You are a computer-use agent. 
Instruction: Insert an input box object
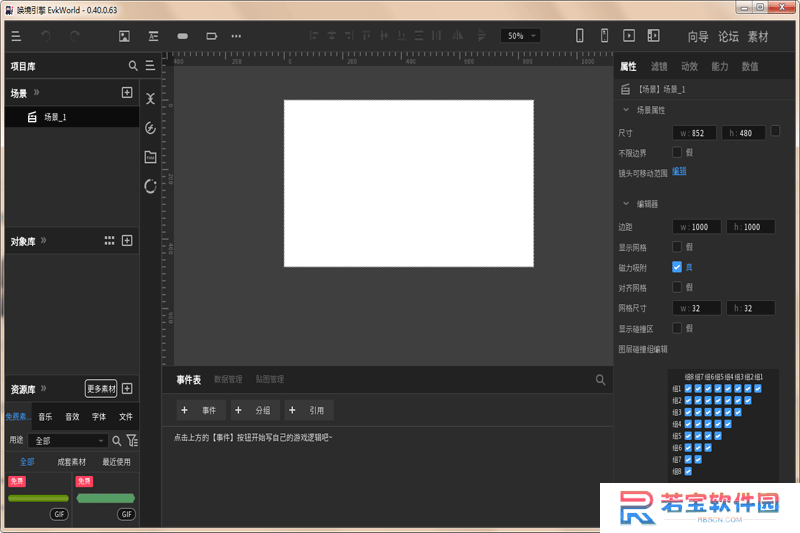click(211, 36)
